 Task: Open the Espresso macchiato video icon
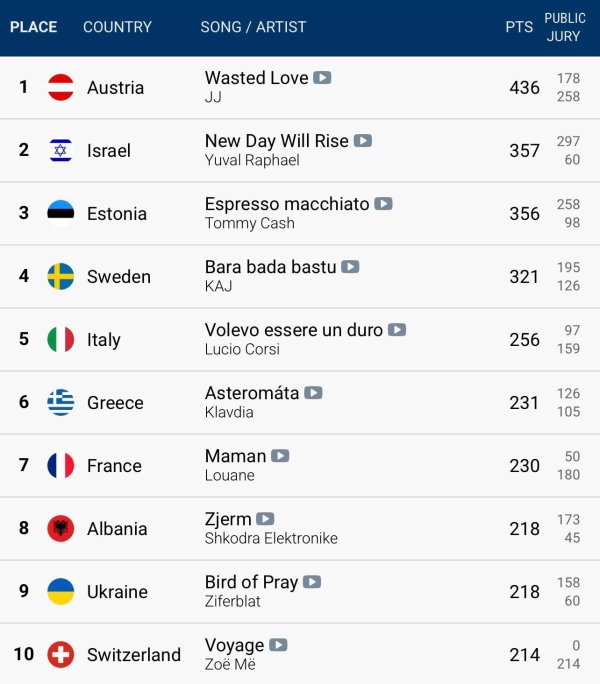click(x=383, y=204)
